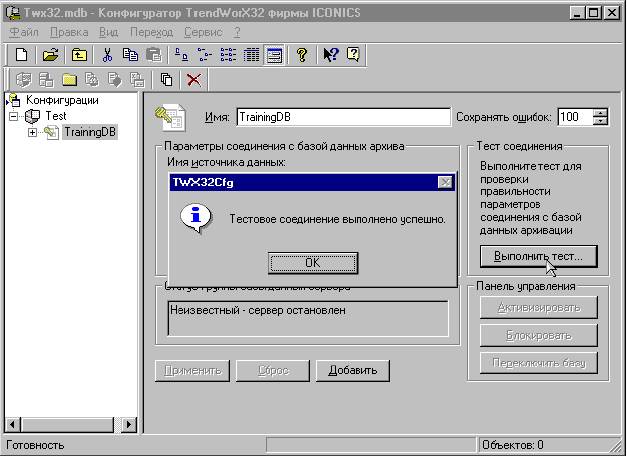Open the Вид menu
The height and width of the screenshot is (457, 627).
[x=108, y=32]
